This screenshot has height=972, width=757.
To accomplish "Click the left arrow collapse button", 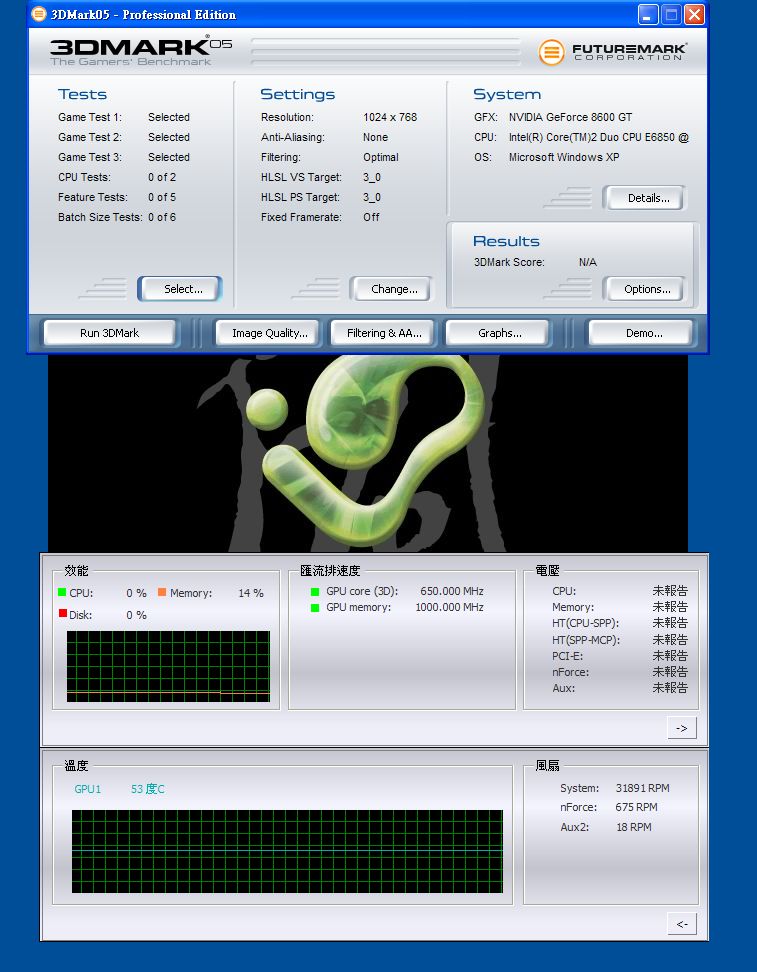I will coord(681,924).
